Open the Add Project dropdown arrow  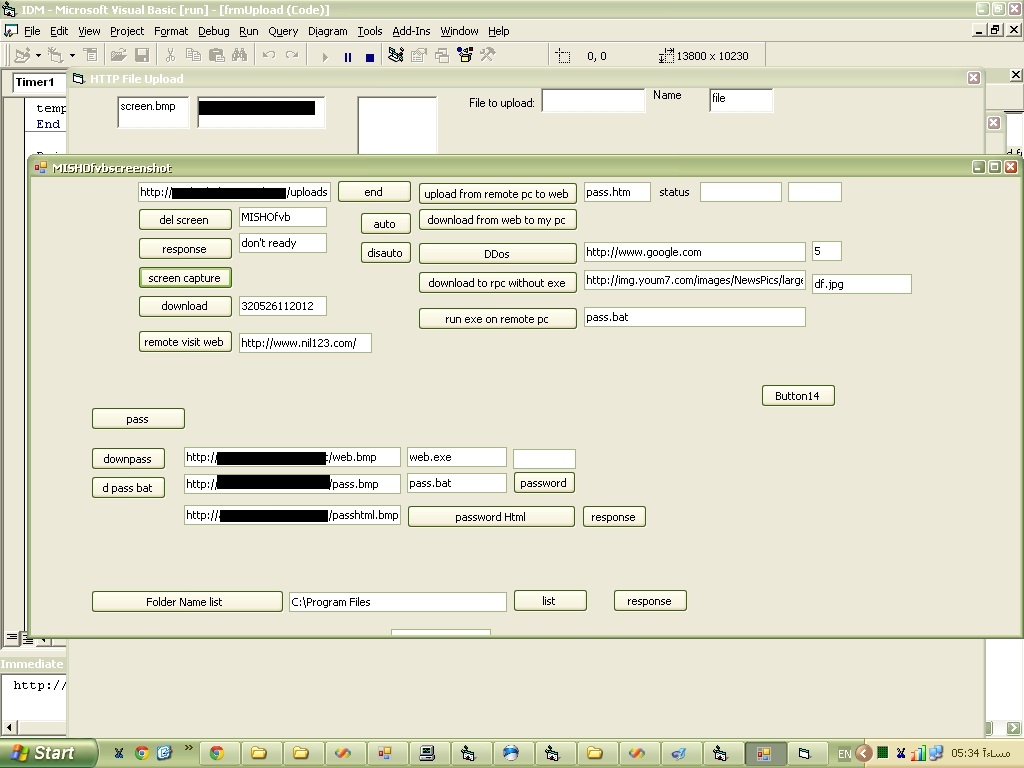point(38,56)
